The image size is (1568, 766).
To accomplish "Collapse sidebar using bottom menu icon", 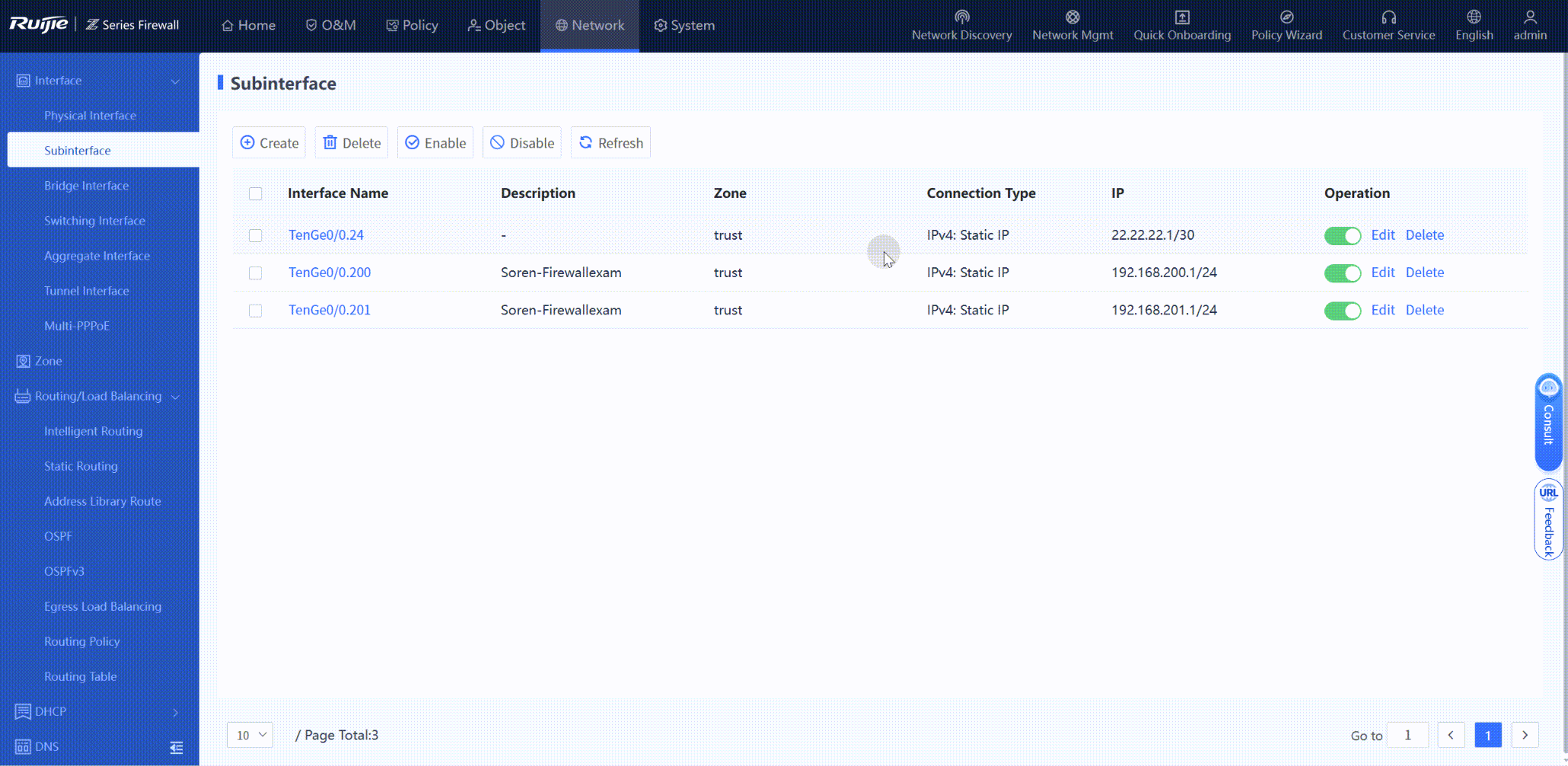I will [x=177, y=747].
